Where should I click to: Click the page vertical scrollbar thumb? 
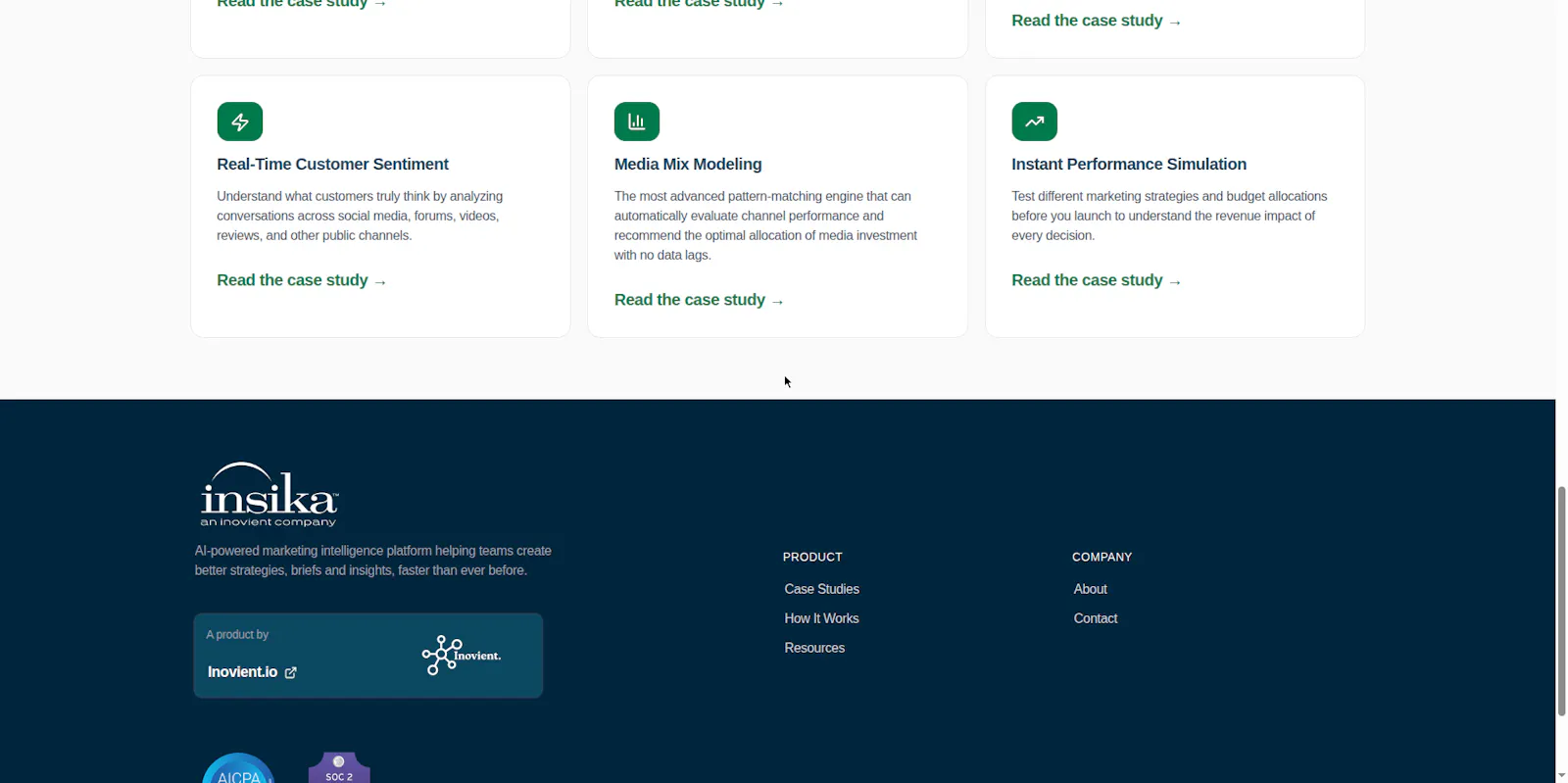coord(1562,601)
